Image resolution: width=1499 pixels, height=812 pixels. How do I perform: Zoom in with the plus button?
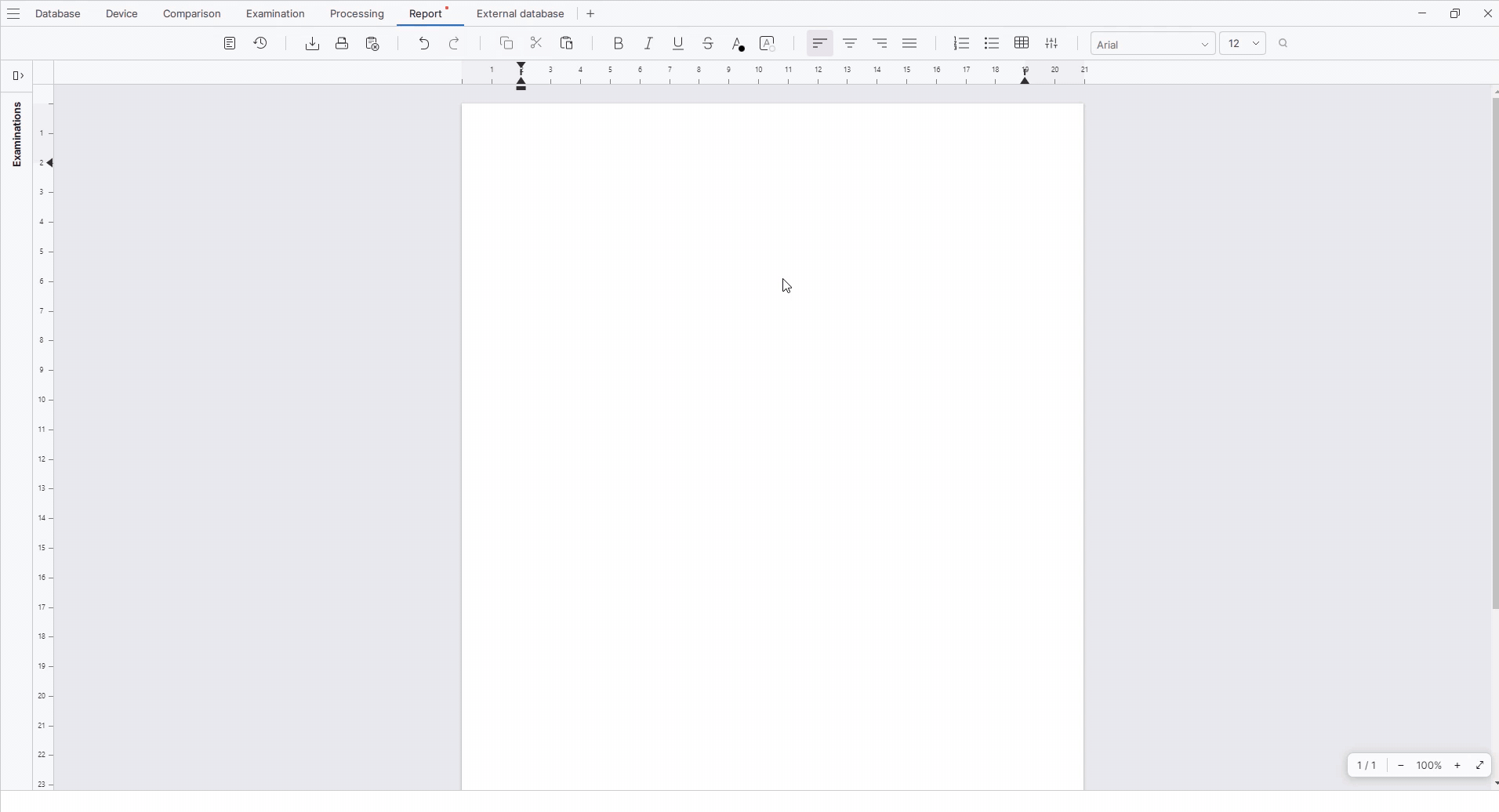(x=1457, y=766)
